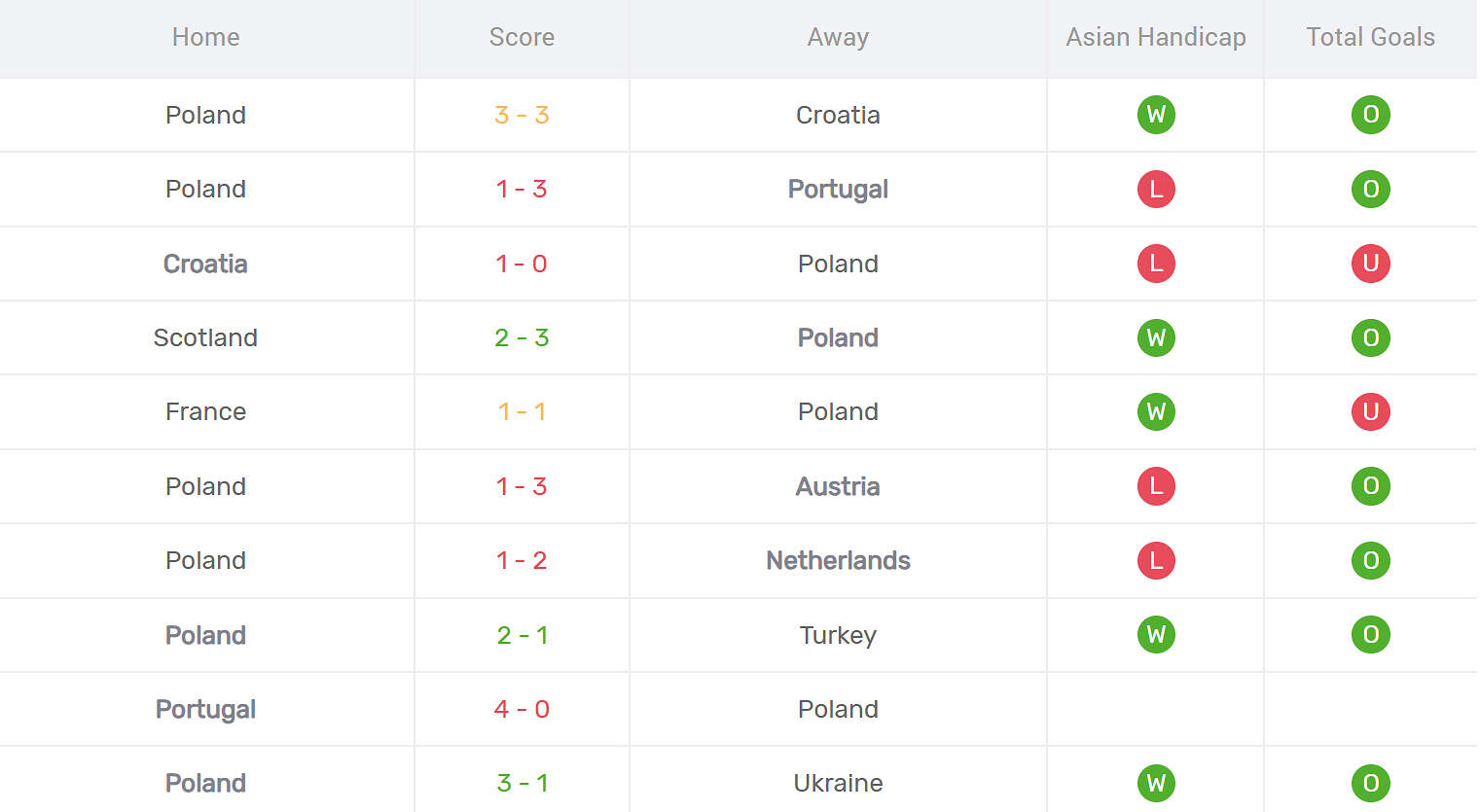Open the 1 - 1 France vs Poland score
This screenshot has height=812, width=1480.
pyautogui.click(x=522, y=411)
